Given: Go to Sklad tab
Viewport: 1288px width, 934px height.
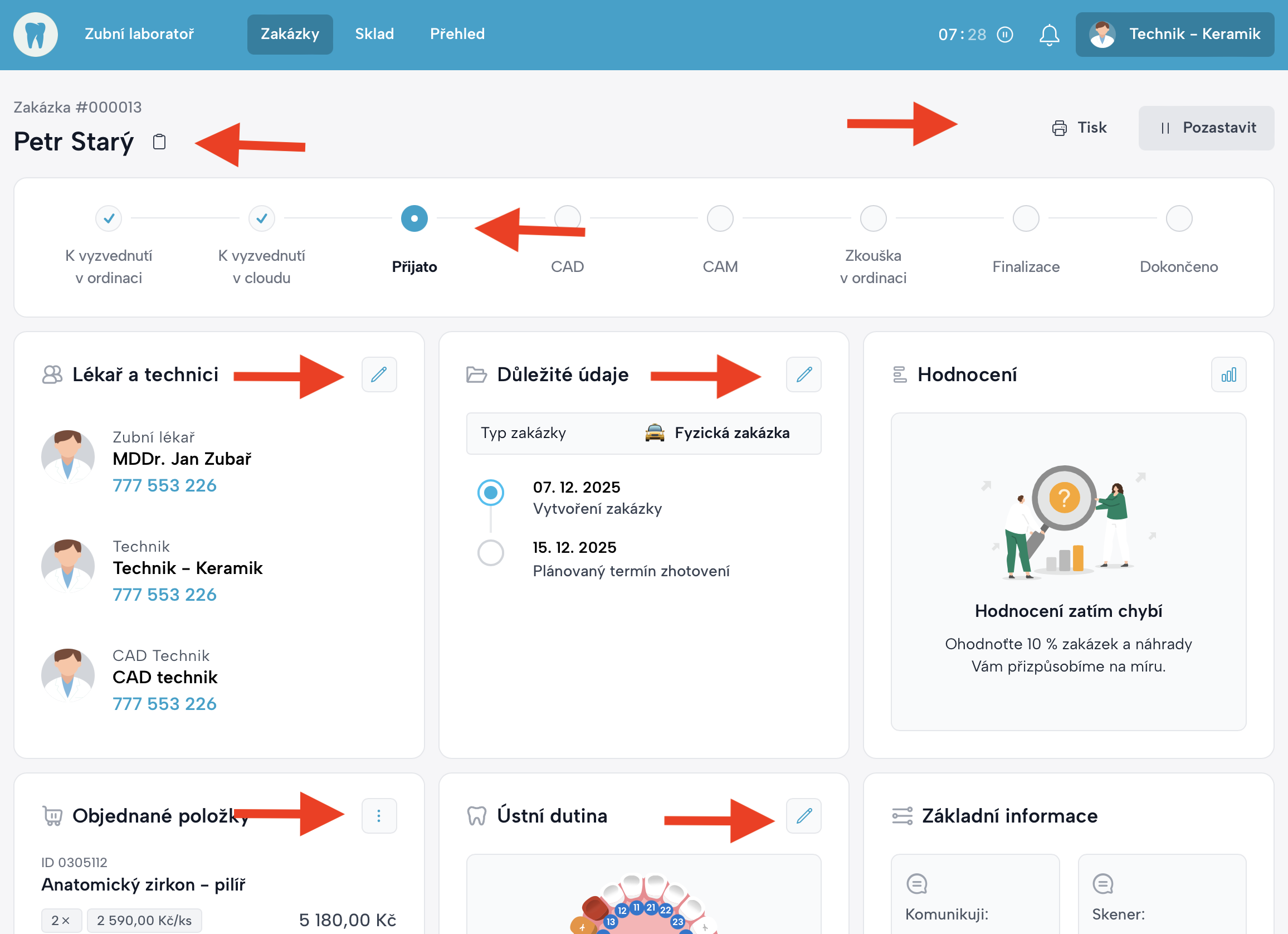Looking at the screenshot, I should pos(374,34).
